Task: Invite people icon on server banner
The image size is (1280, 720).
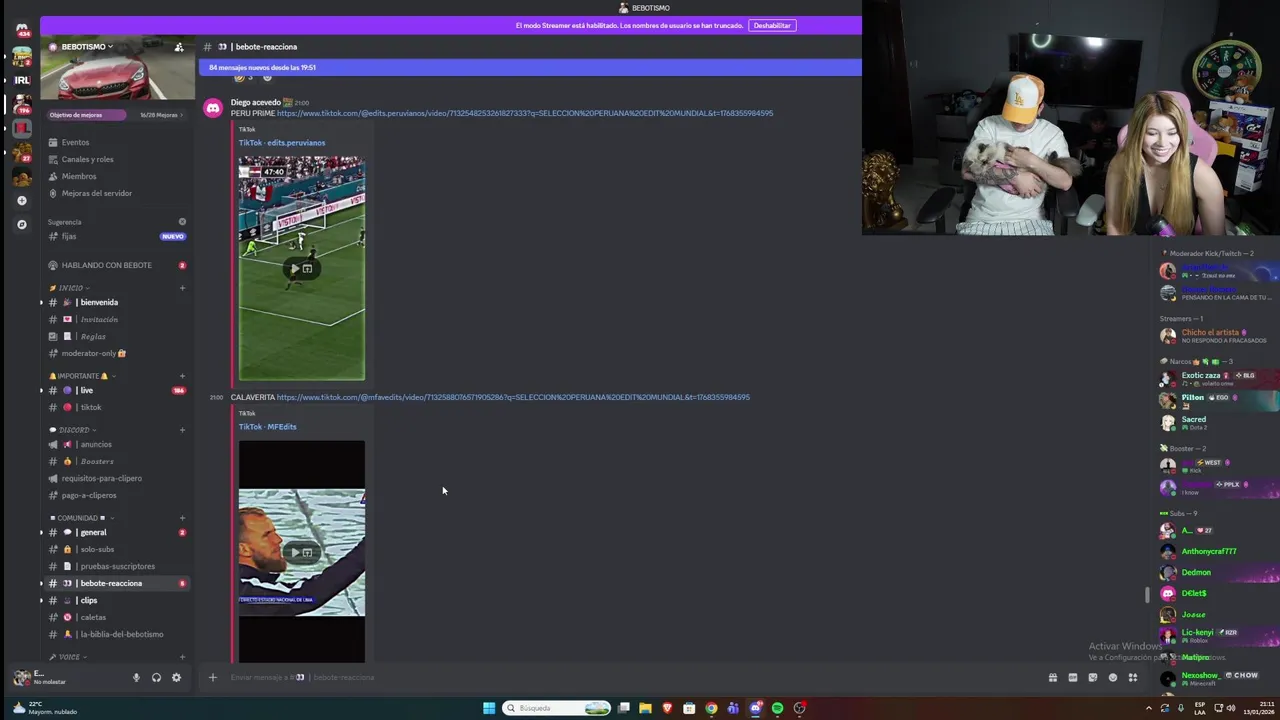Action: (179, 47)
